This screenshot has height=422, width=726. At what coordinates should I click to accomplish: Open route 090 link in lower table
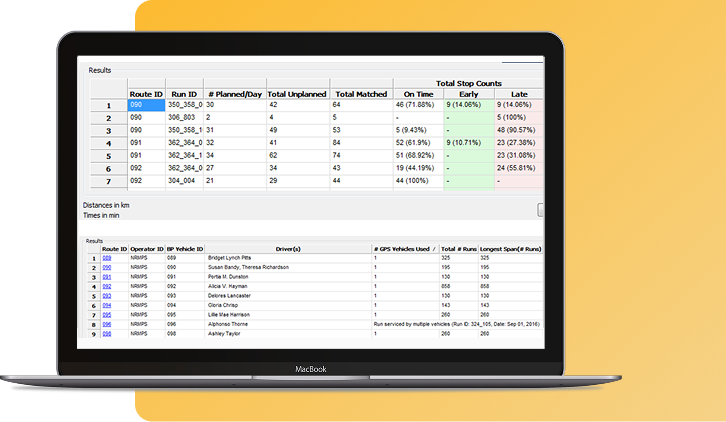(x=107, y=268)
